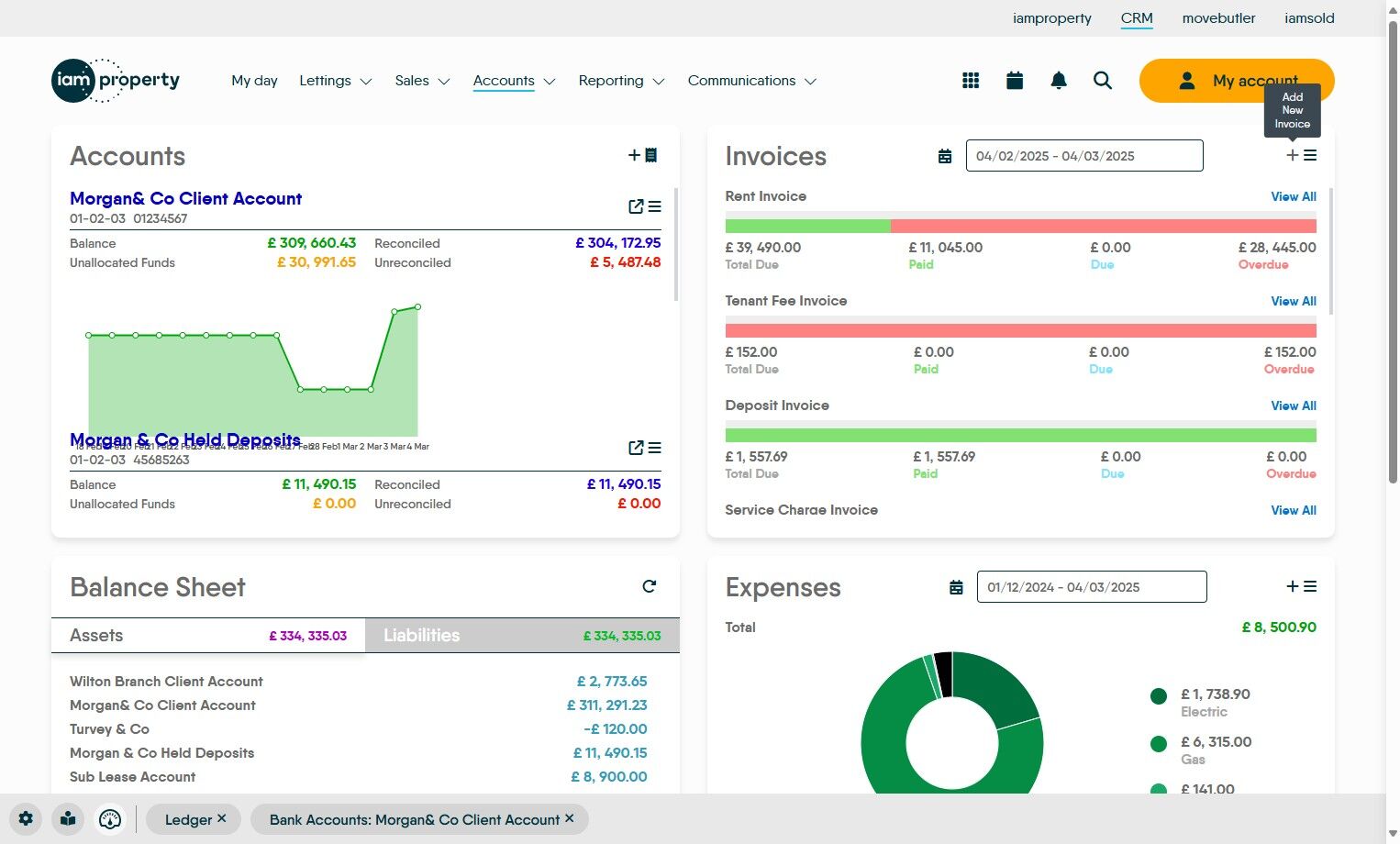Click the Accounts panel scrollbar

[x=676, y=245]
